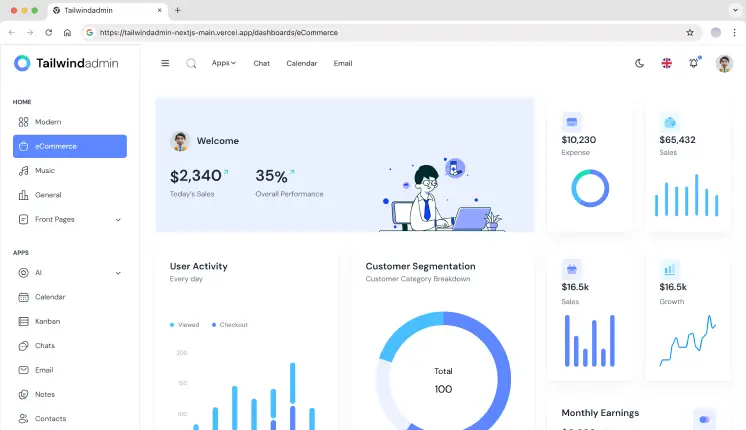746x430 pixels.
Task: Click the browser reload button
Action: [x=49, y=32]
